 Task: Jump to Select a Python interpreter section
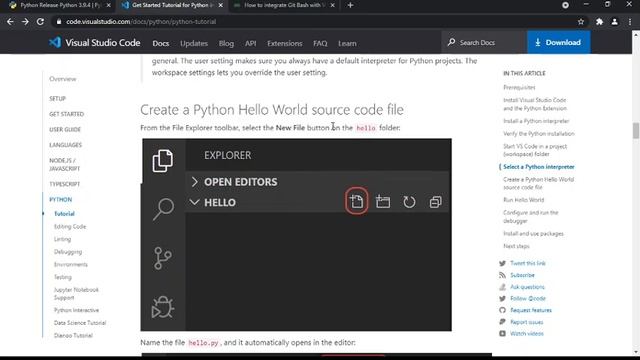tap(539, 167)
